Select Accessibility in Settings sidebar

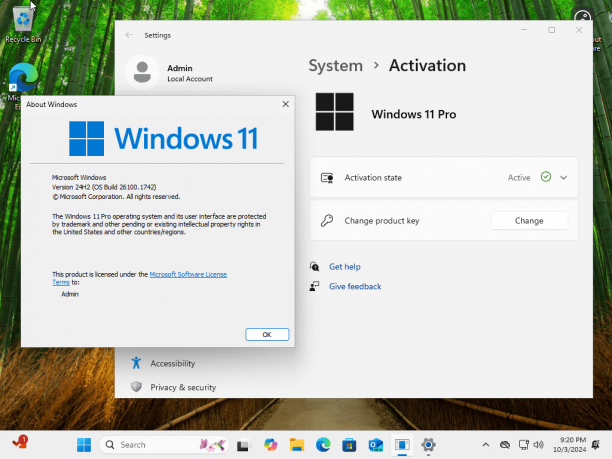[173, 363]
